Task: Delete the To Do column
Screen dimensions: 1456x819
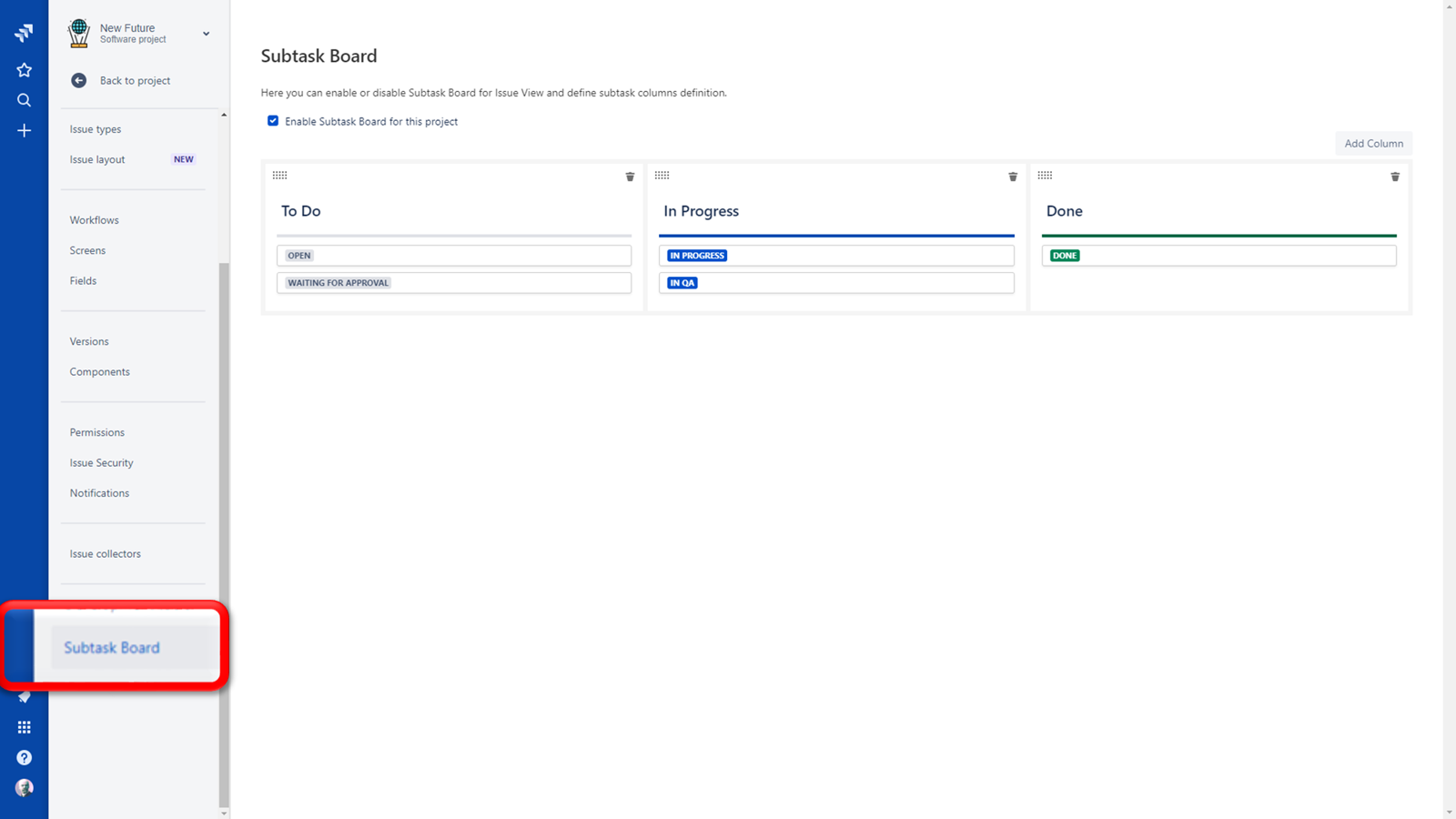Action: click(630, 177)
